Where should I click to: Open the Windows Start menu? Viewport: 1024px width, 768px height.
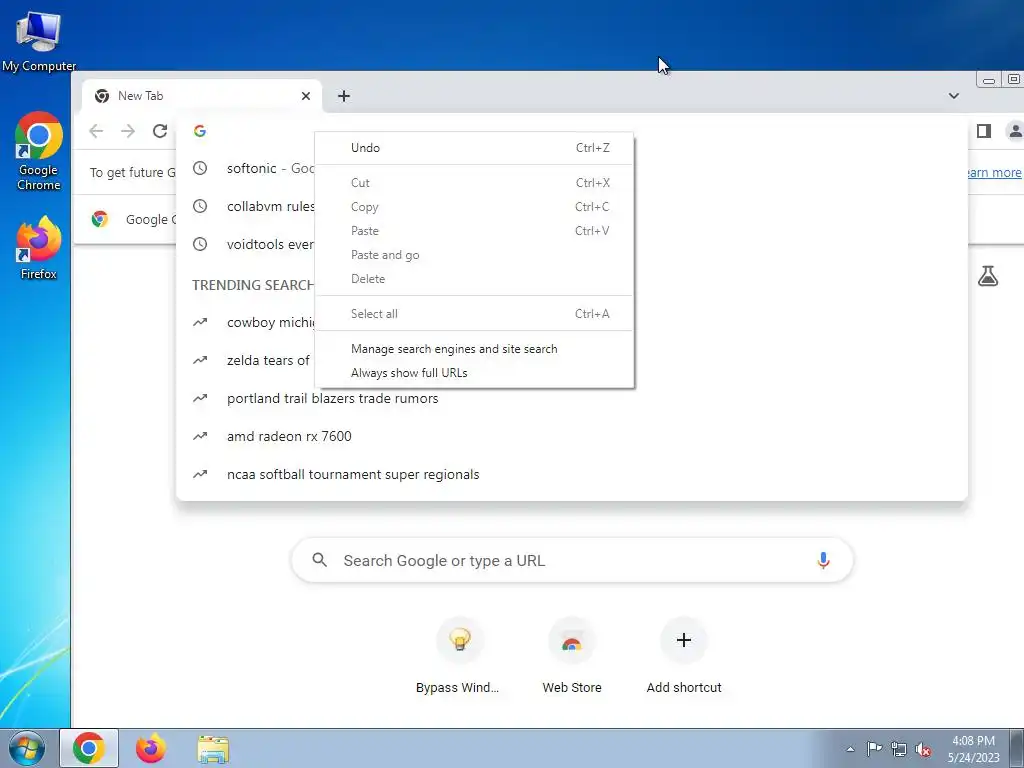[26, 748]
